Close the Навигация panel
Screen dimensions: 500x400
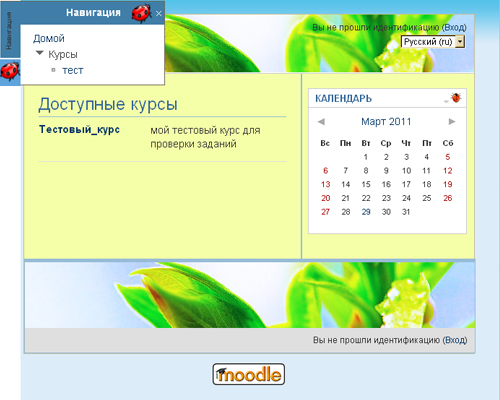[x=159, y=14]
